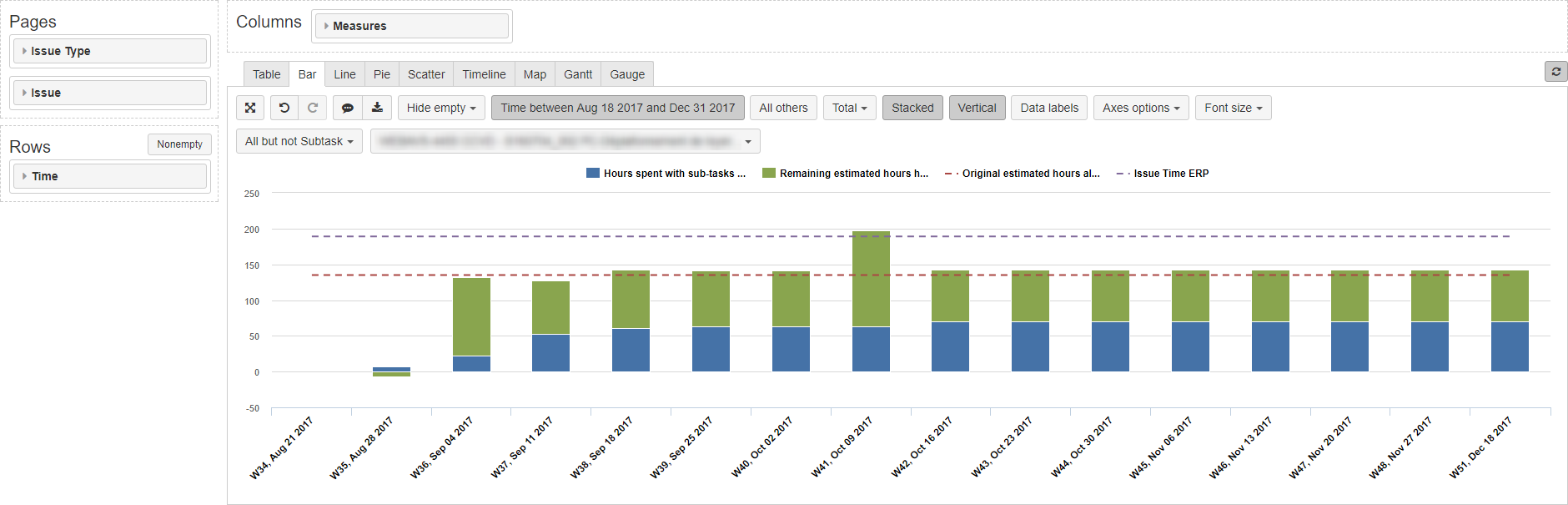
Task: Undo the last report change
Action: tap(284, 108)
